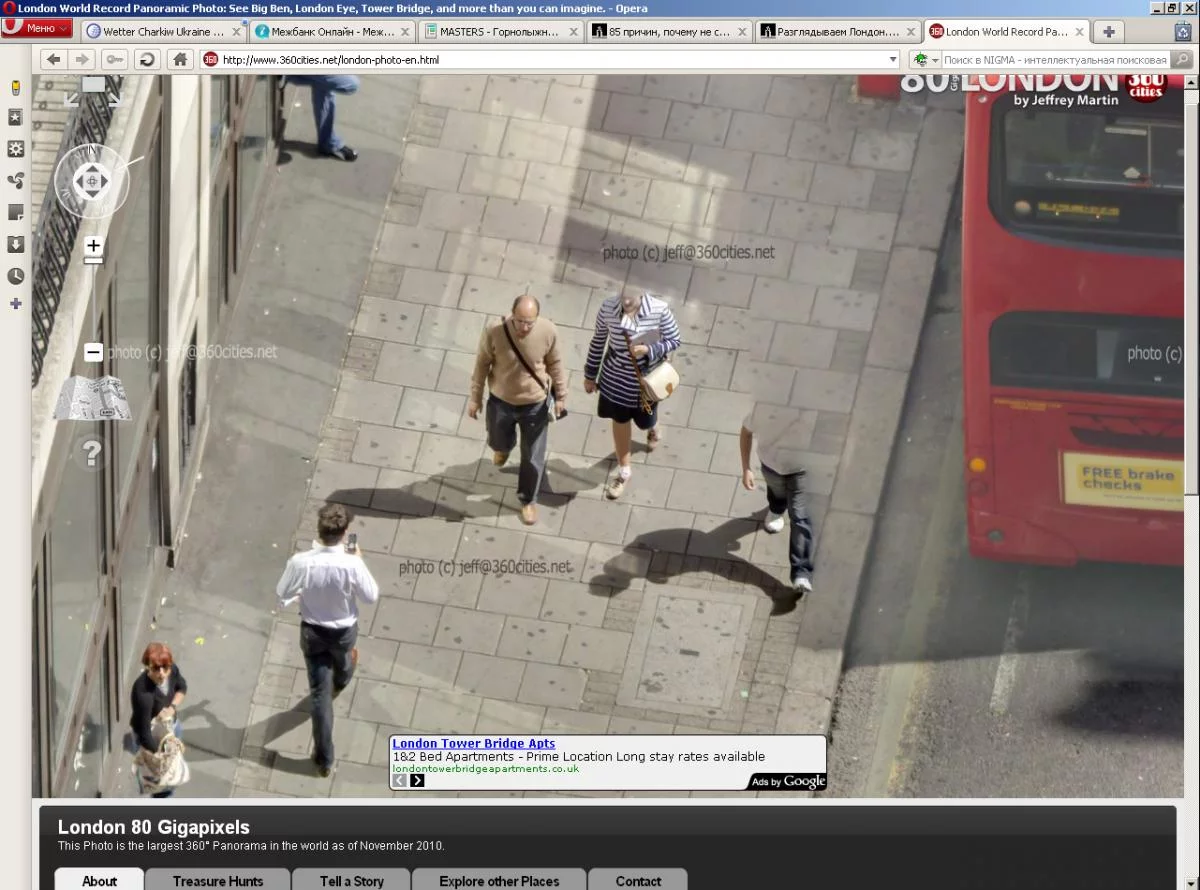Visit londontowerbridgeapartments.co.uk ad URL
Screen dimensions: 1200x890
[486, 768]
